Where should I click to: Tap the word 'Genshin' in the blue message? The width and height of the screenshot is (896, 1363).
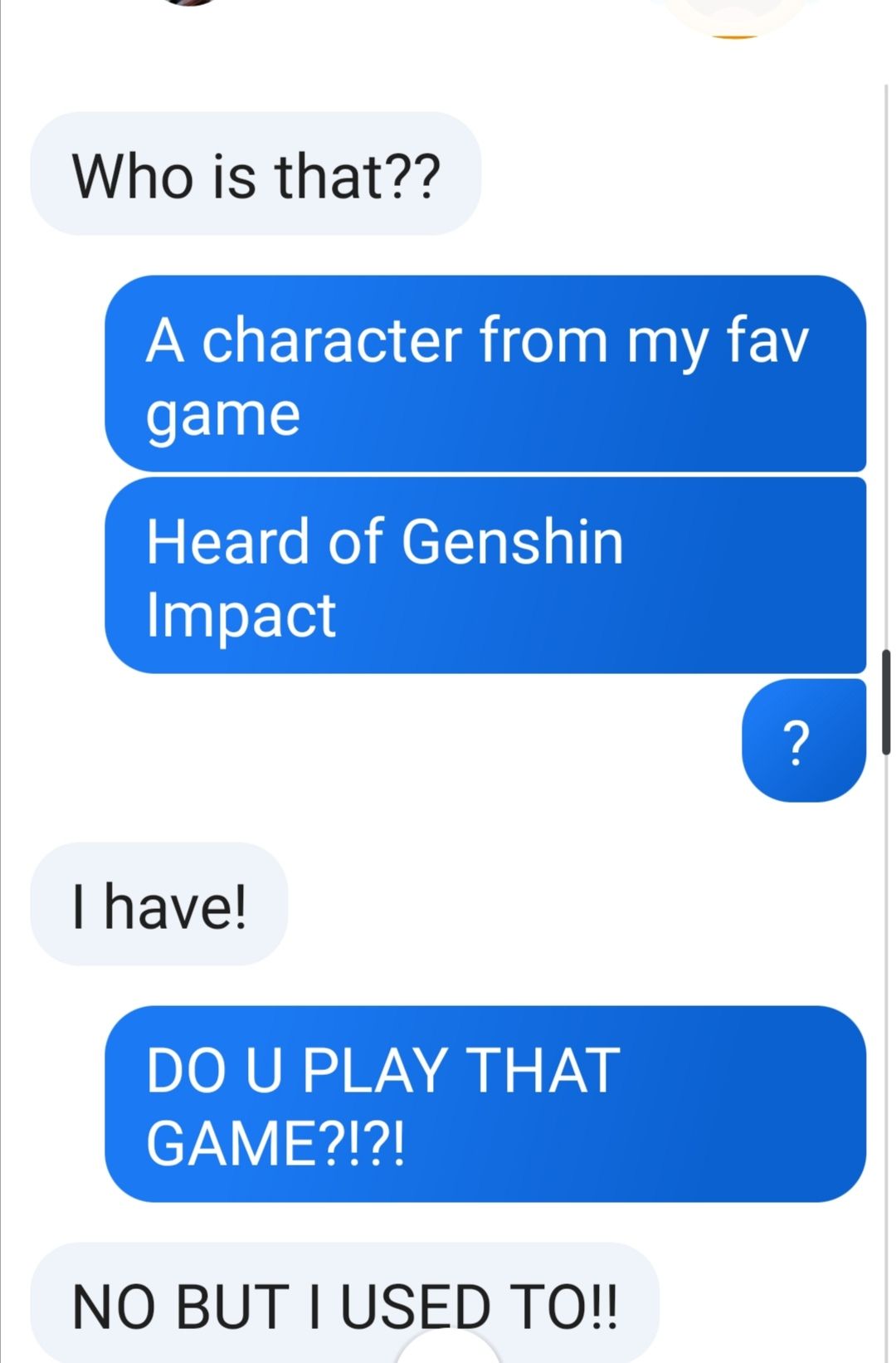click(x=512, y=542)
